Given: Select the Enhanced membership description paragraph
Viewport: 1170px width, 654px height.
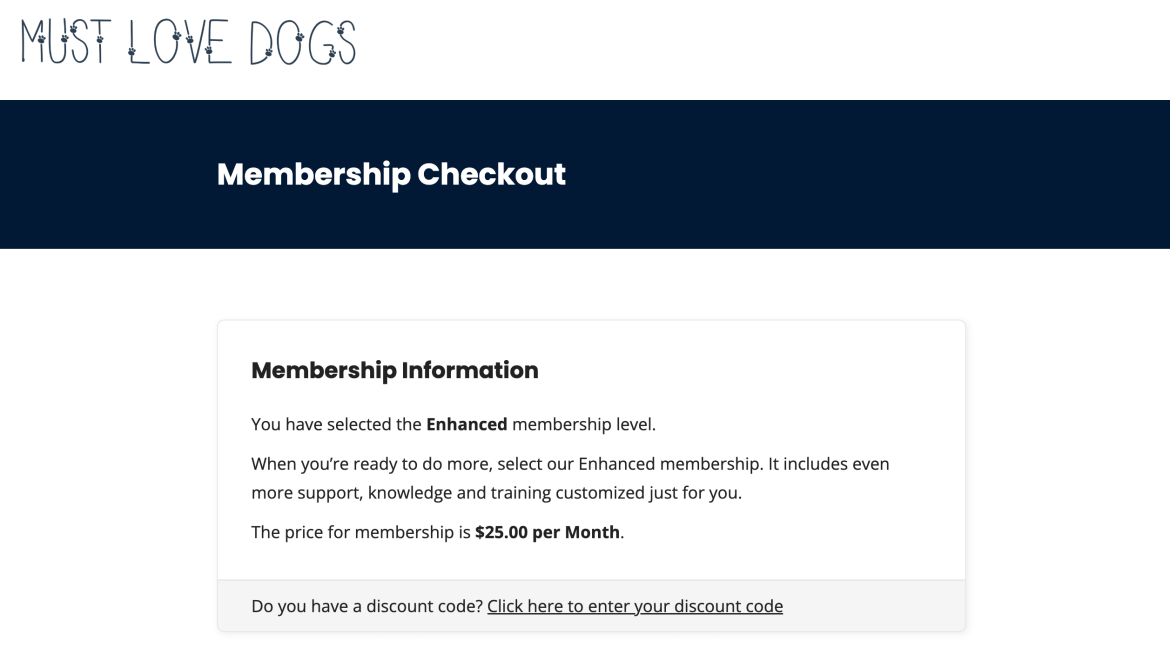Looking at the screenshot, I should click(570, 478).
